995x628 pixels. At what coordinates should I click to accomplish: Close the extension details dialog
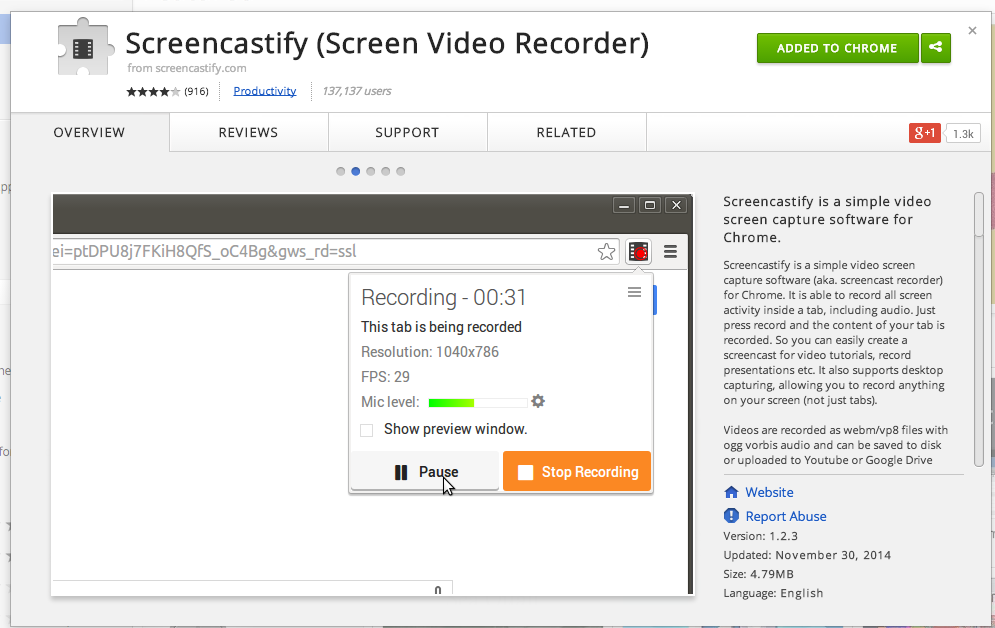(972, 30)
